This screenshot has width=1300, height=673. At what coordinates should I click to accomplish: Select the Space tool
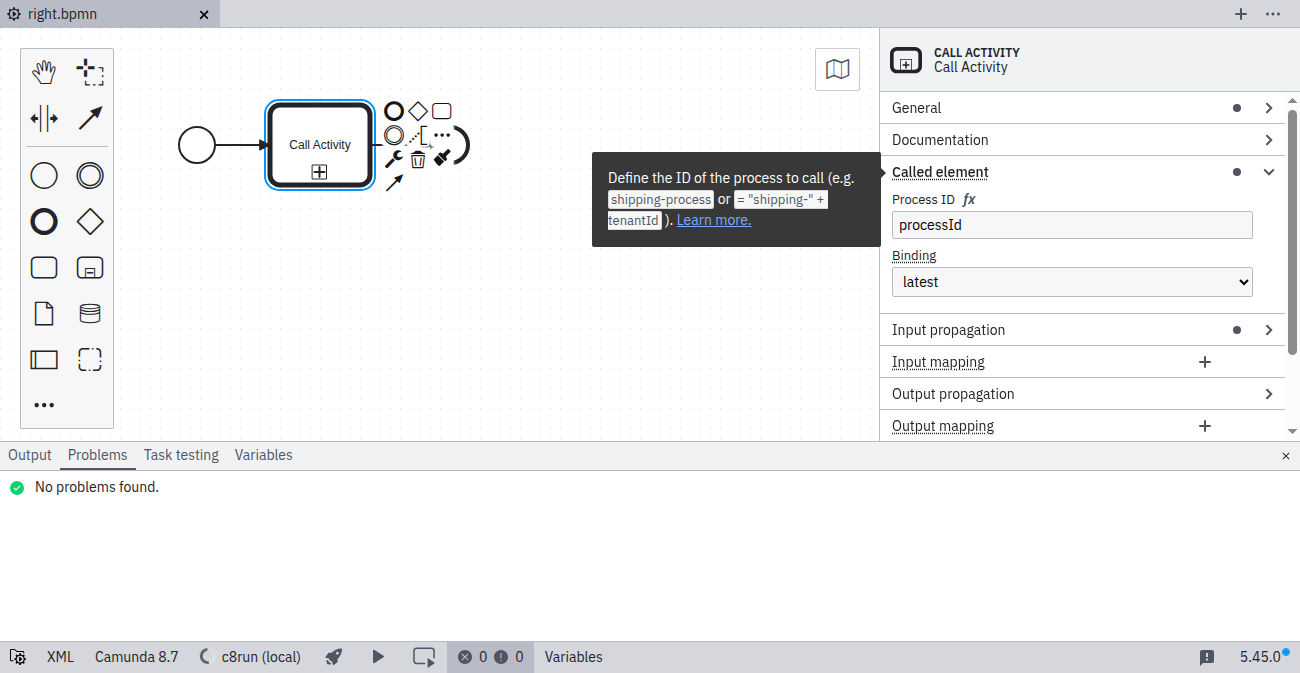click(x=44, y=118)
